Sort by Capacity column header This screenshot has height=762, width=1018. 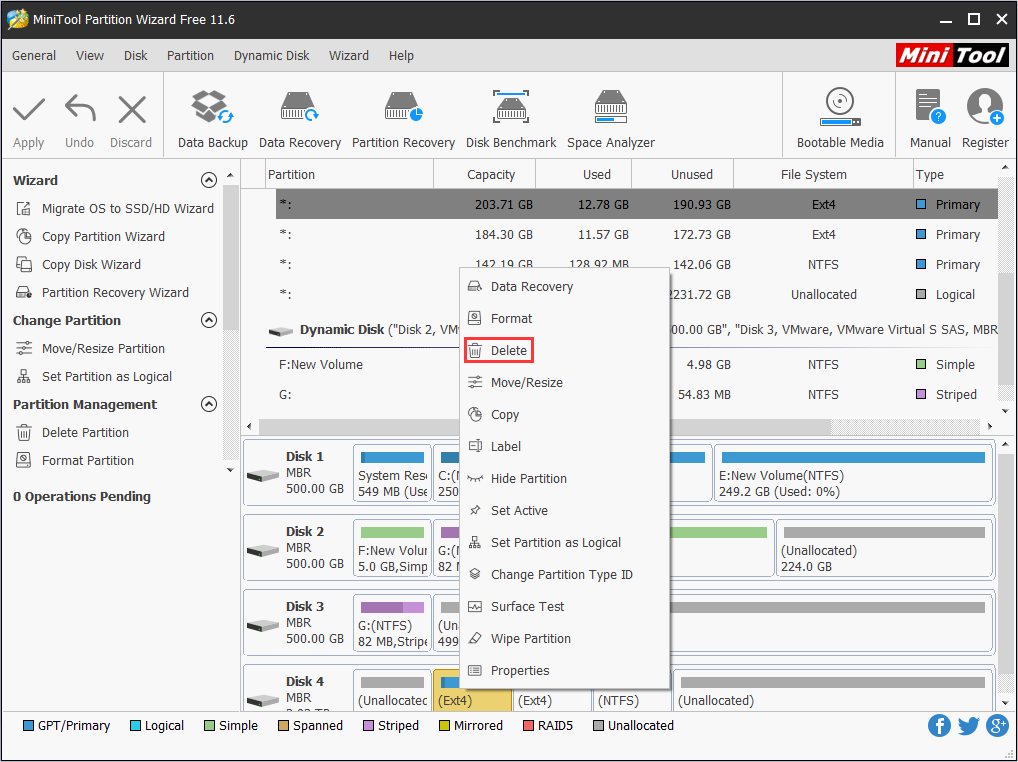pyautogui.click(x=484, y=175)
